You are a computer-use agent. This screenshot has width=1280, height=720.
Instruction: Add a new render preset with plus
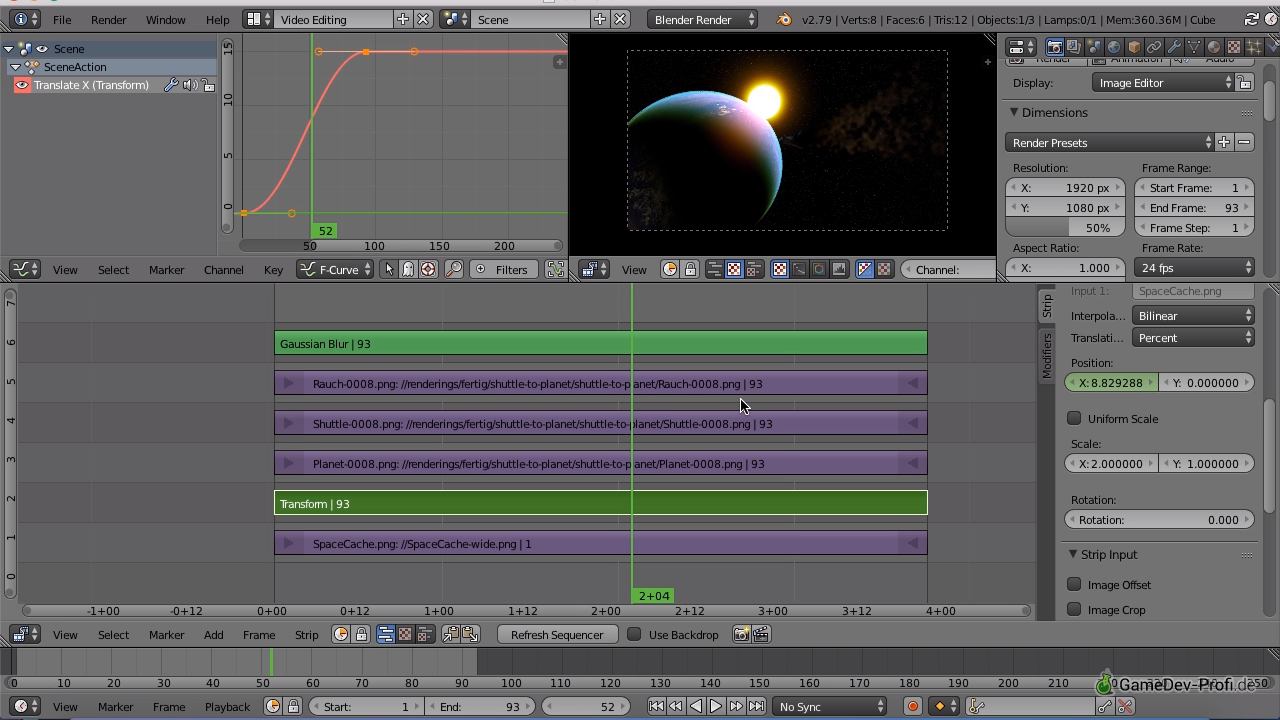click(1224, 142)
